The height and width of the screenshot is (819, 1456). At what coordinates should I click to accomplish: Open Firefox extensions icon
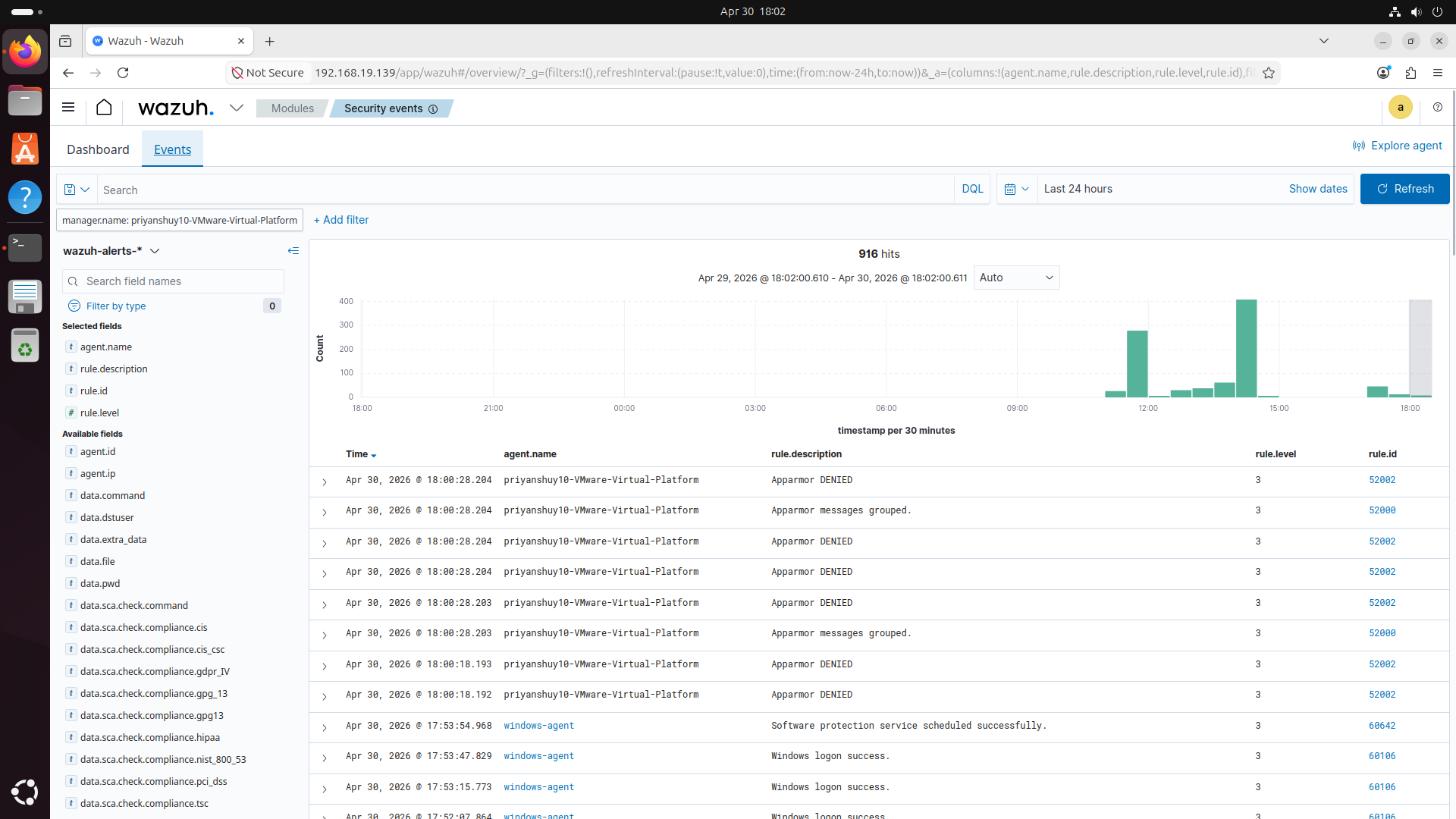point(1410,73)
